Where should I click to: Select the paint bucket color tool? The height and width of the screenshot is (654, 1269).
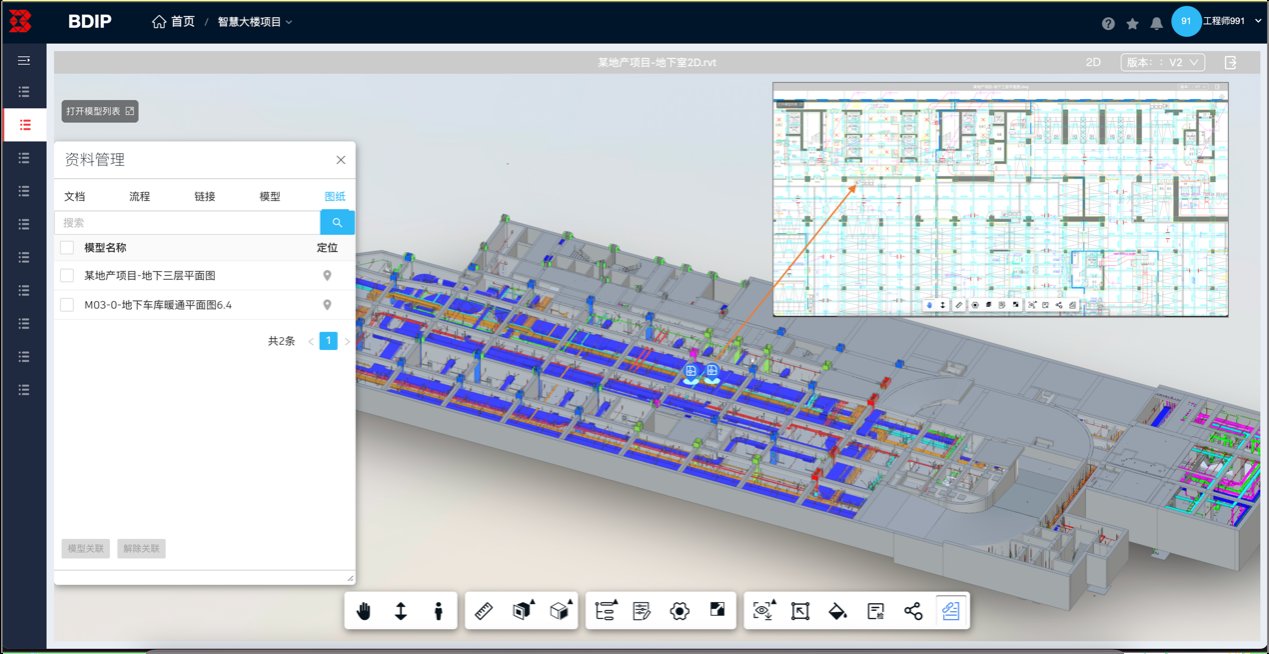[x=838, y=611]
